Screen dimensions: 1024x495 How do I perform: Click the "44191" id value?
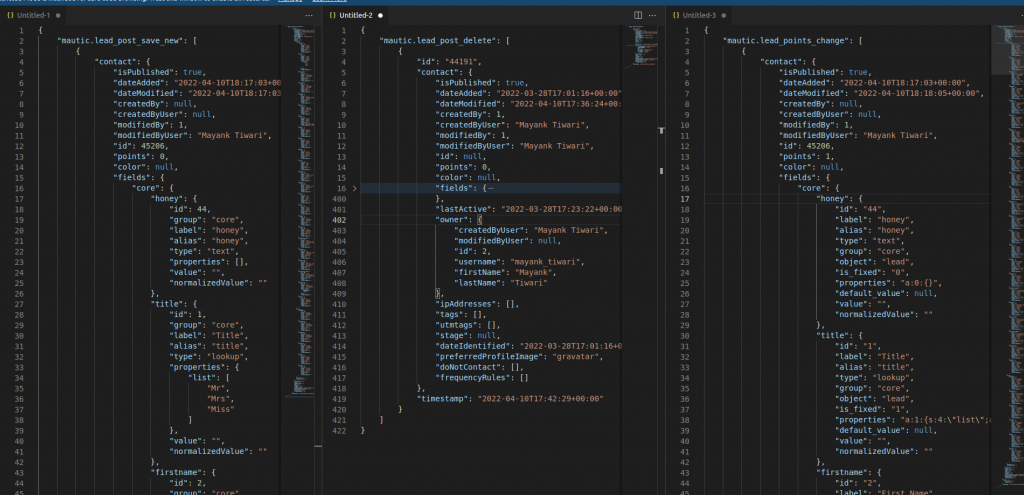462,62
